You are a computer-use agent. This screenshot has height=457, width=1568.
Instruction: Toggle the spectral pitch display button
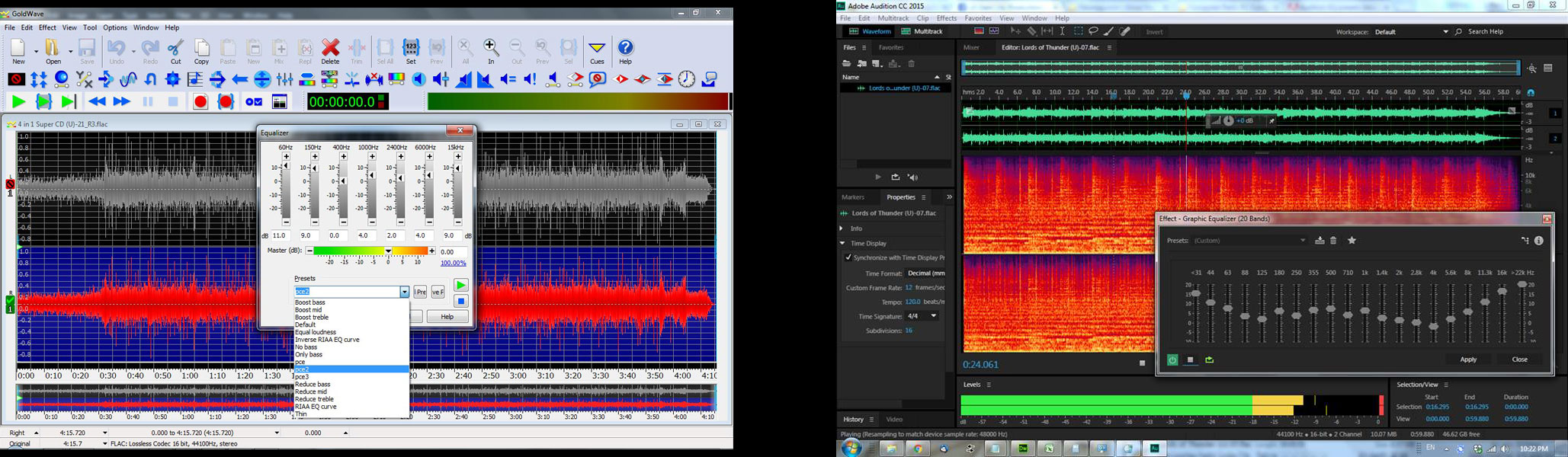click(994, 31)
